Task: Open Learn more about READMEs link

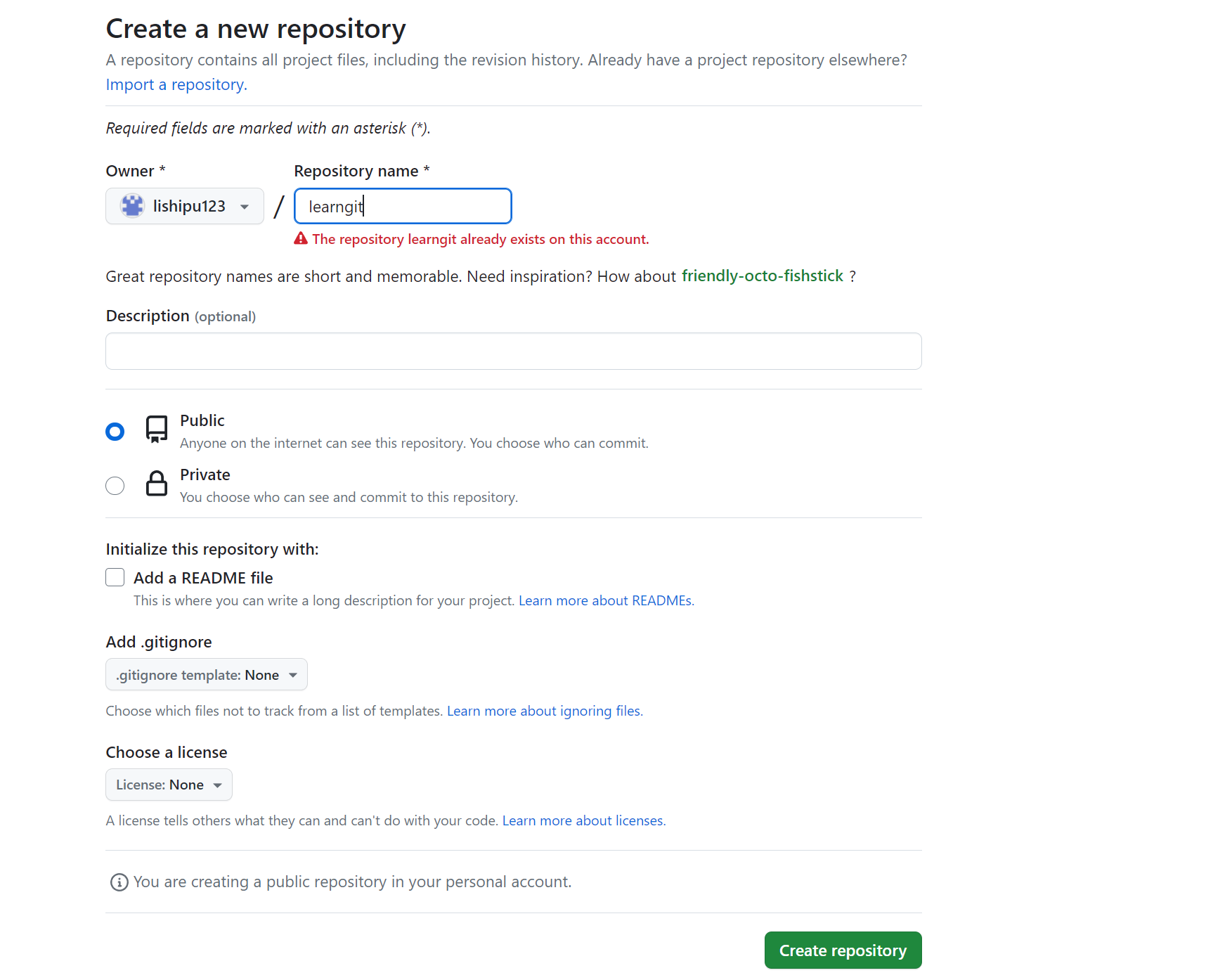Action: pyautogui.click(x=606, y=600)
